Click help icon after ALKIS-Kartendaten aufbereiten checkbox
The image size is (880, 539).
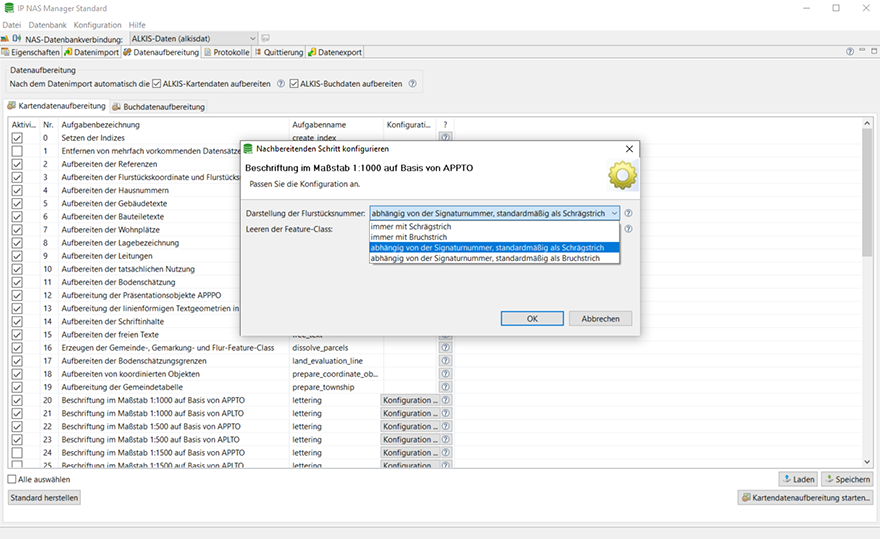click(x=281, y=84)
